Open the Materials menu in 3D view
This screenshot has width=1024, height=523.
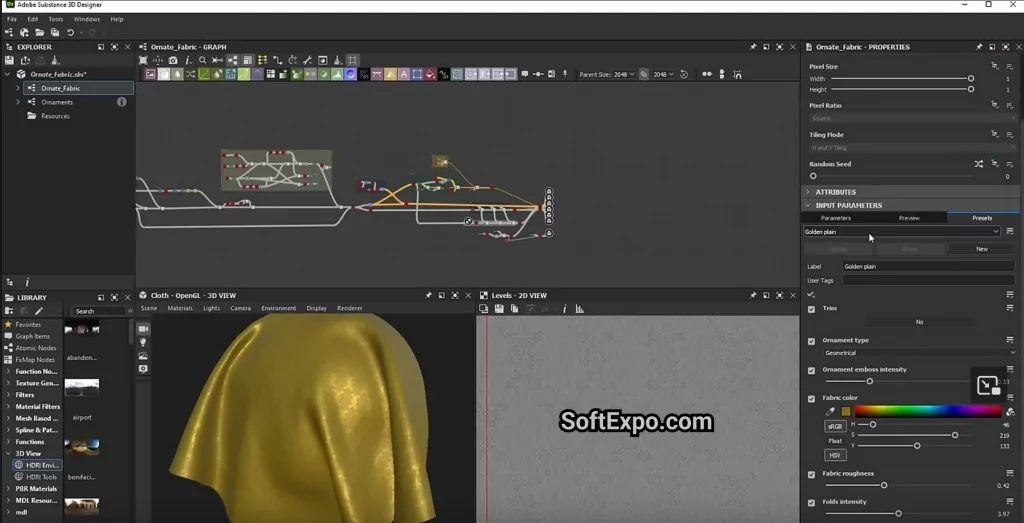pos(180,308)
